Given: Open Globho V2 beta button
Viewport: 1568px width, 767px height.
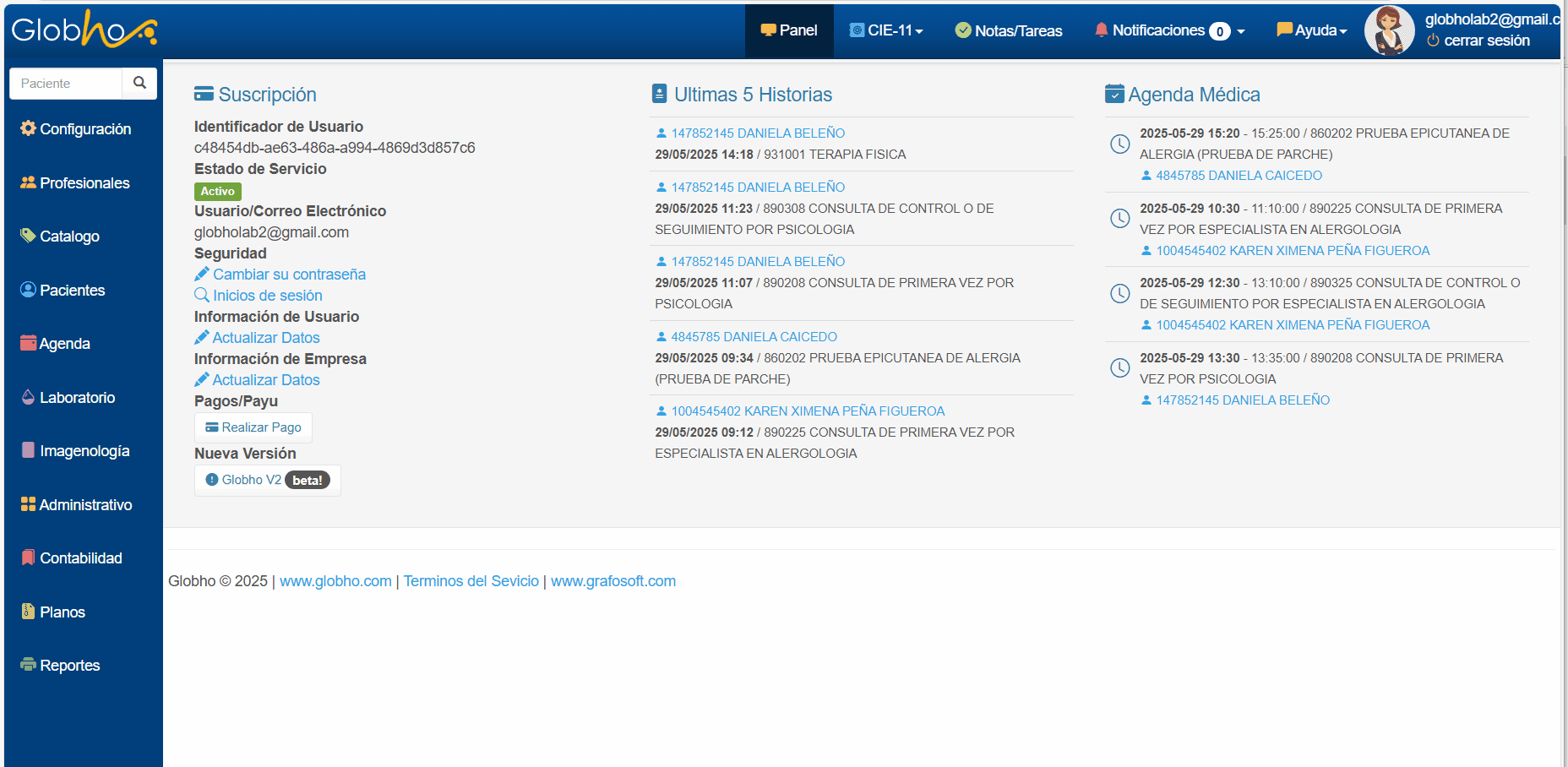Looking at the screenshot, I should click(x=267, y=480).
